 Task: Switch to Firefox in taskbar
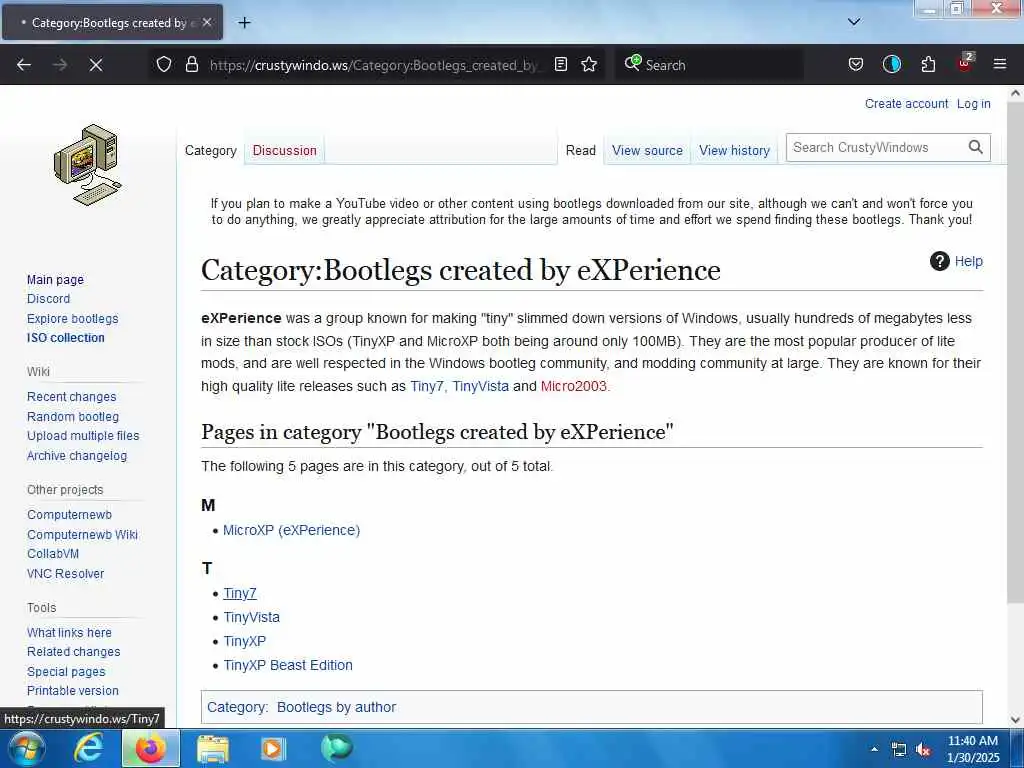[x=150, y=748]
